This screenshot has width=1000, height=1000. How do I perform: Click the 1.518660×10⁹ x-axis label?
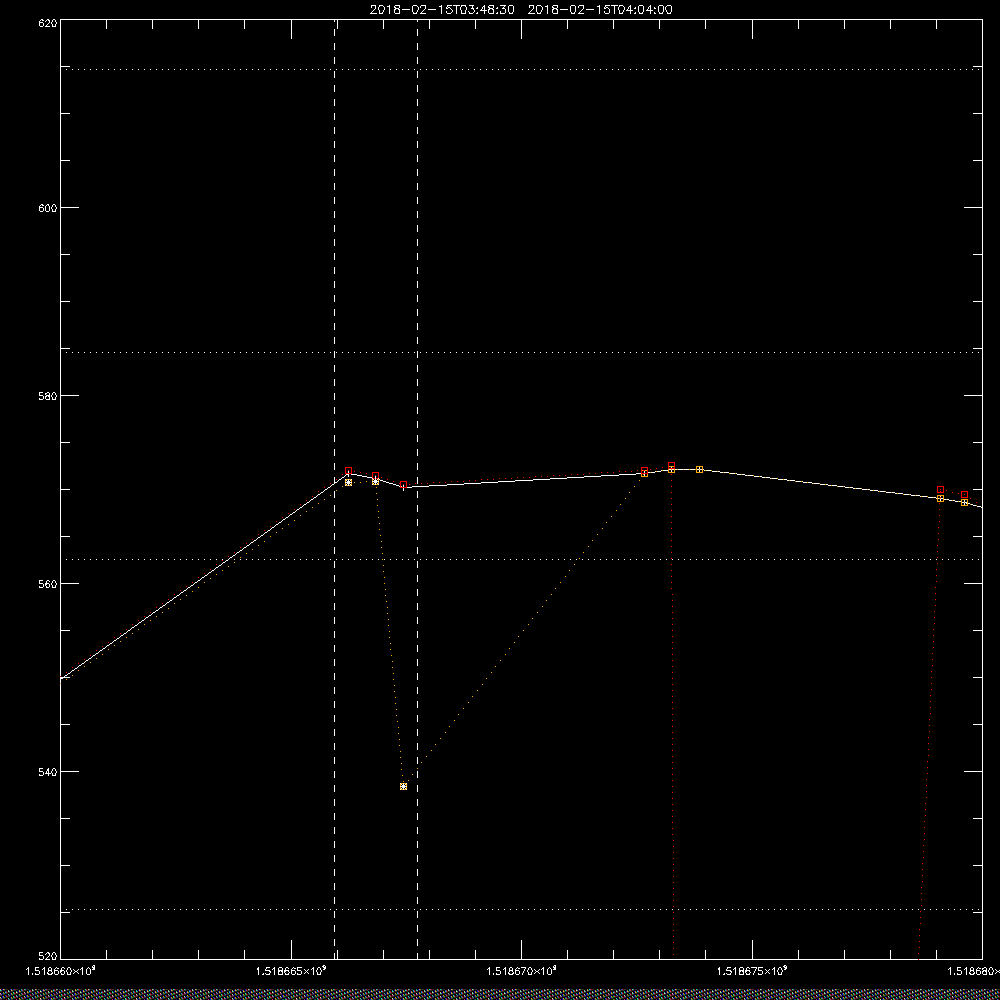pos(60,971)
